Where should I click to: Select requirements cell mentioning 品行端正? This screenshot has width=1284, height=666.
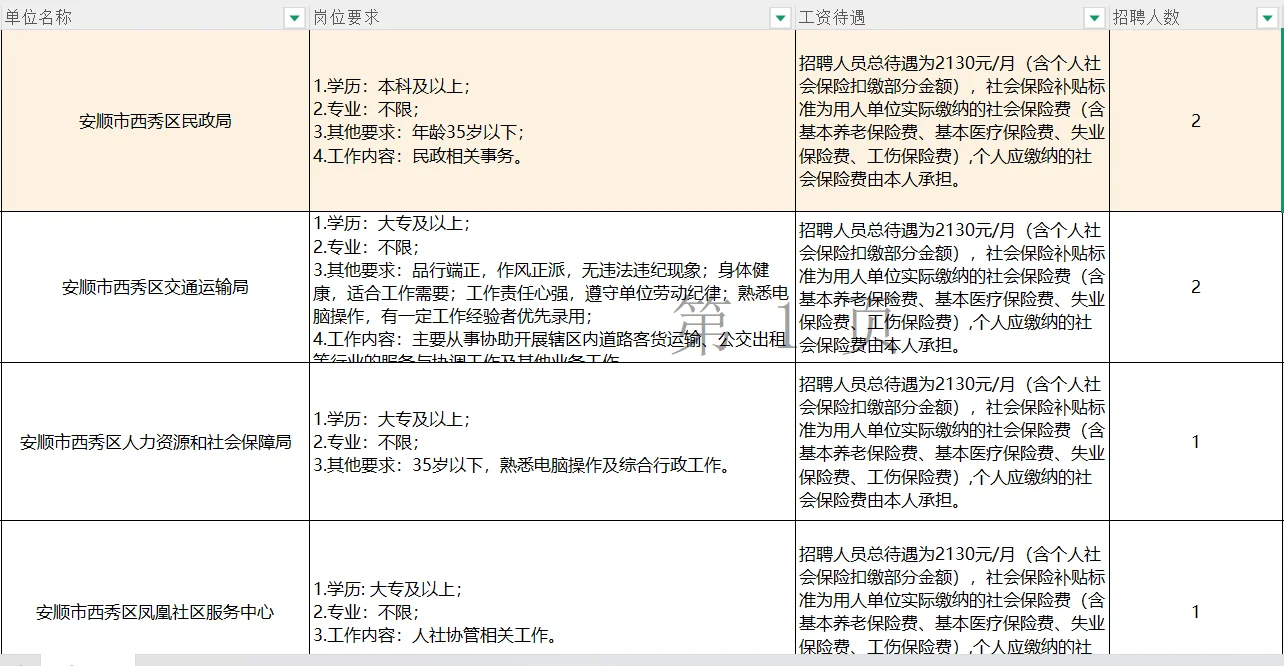552,287
